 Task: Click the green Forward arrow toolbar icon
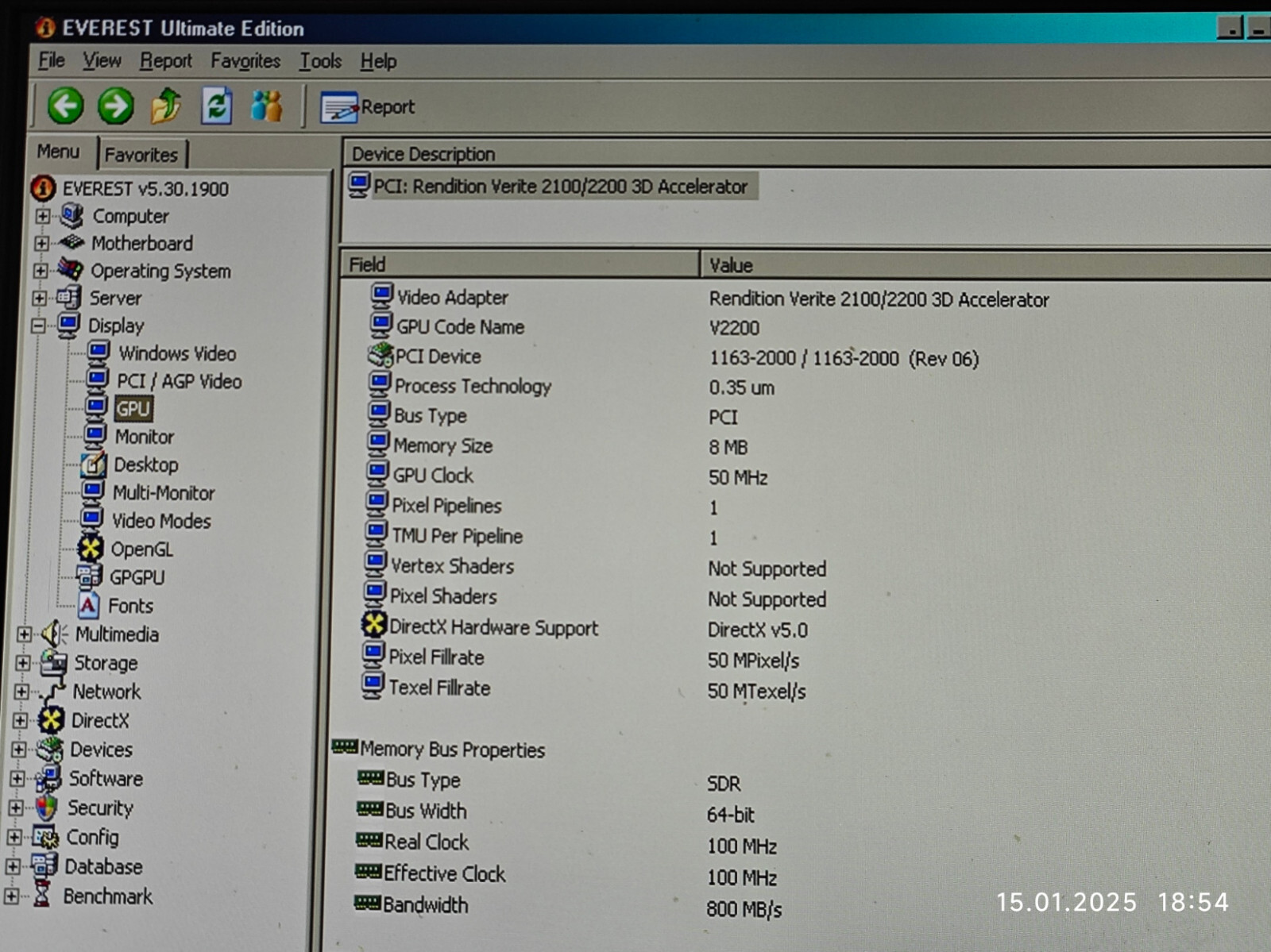[x=116, y=106]
